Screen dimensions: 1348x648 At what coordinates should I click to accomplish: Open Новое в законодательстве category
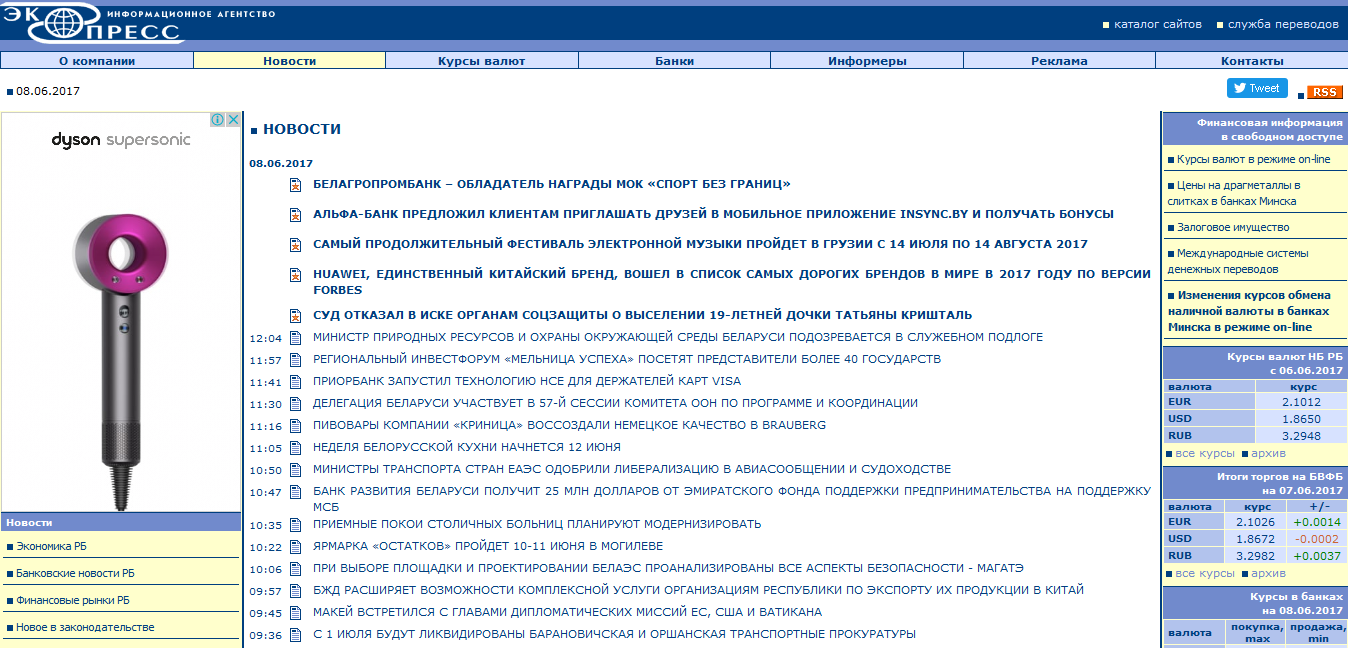85,627
